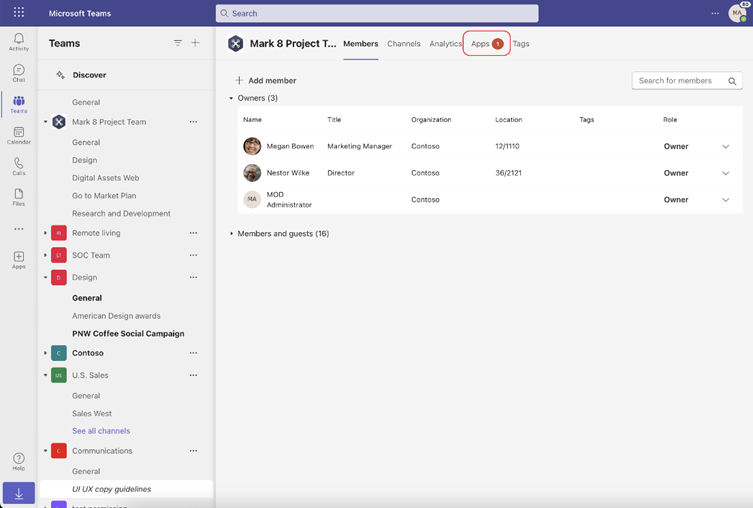Open Calls in the left rail

(x=19, y=166)
